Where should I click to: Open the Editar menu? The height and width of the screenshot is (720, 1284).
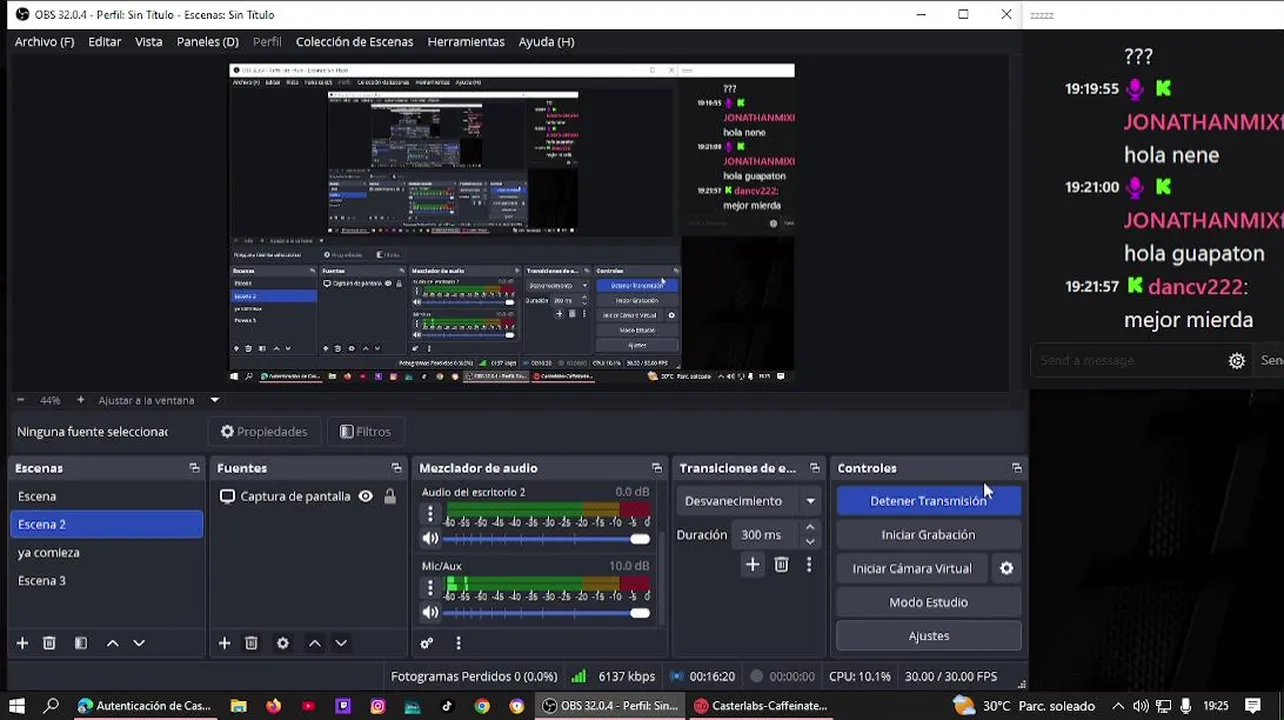click(x=104, y=42)
